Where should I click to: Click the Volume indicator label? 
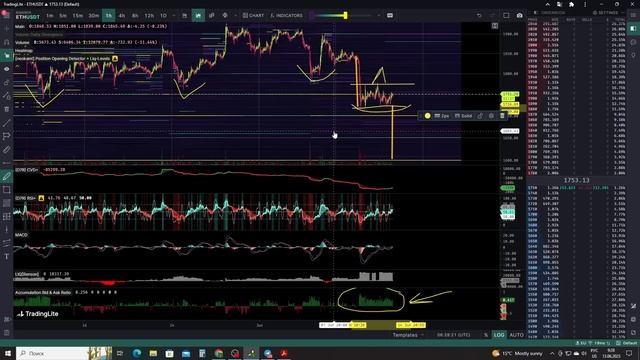tap(22, 42)
